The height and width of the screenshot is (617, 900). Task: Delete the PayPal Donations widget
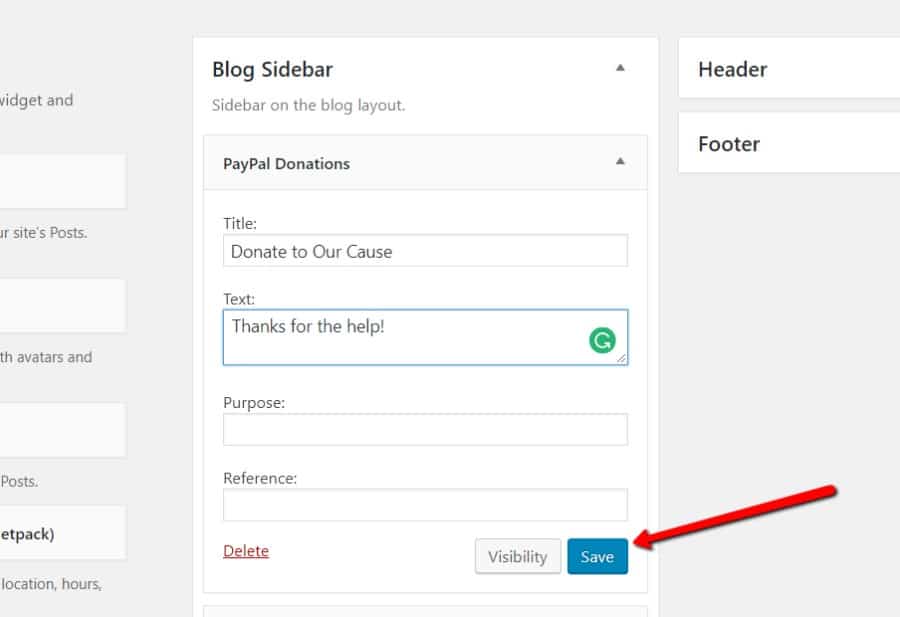click(x=245, y=550)
